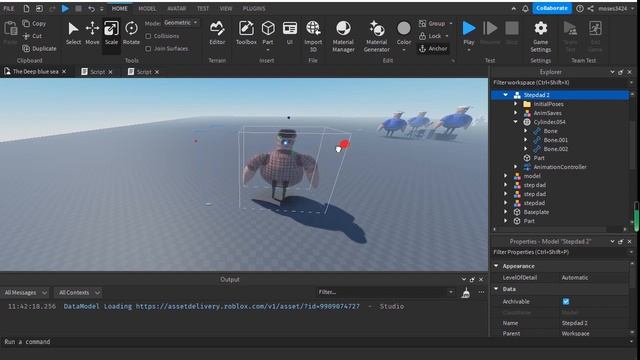Switch to the TEST ribbon tab
640x360 pixels.
pyautogui.click(x=203, y=9)
